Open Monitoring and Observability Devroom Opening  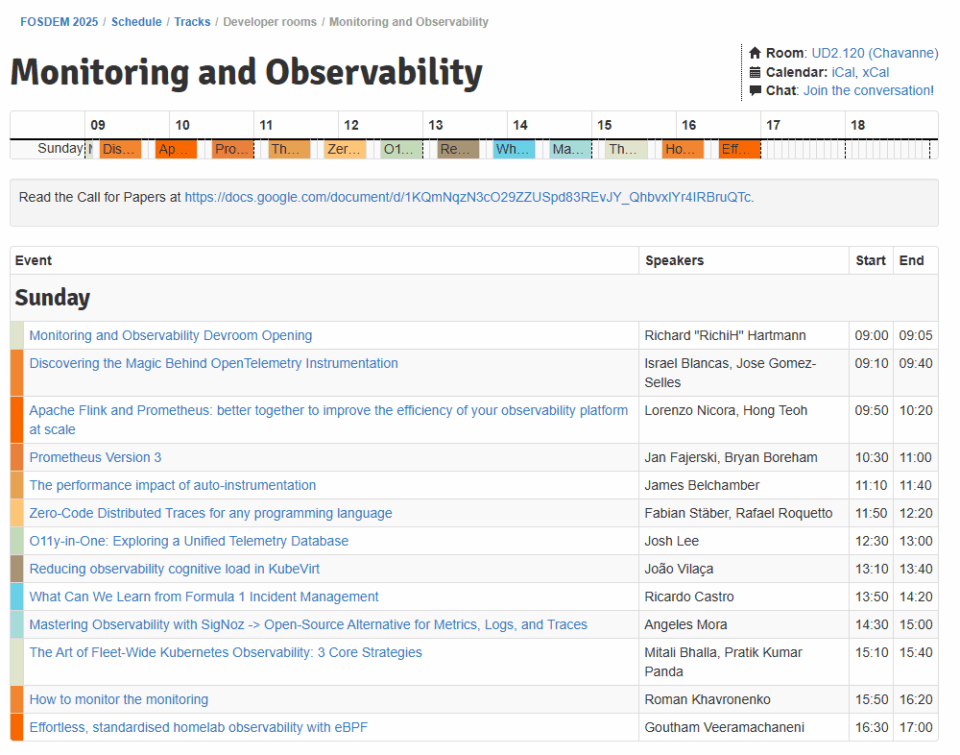pyautogui.click(x=170, y=336)
